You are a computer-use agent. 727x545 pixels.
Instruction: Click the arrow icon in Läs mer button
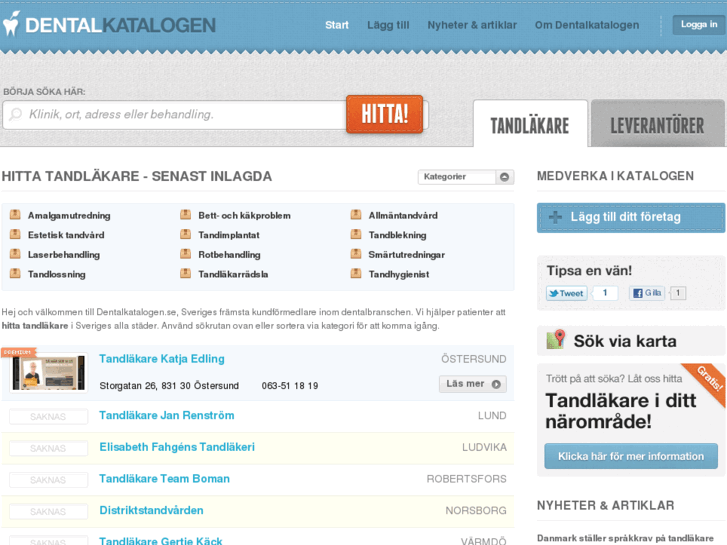(x=496, y=384)
